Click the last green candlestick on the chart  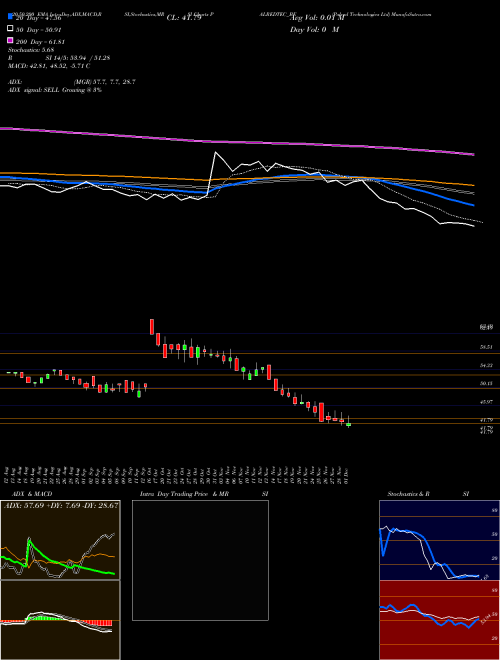pos(348,425)
